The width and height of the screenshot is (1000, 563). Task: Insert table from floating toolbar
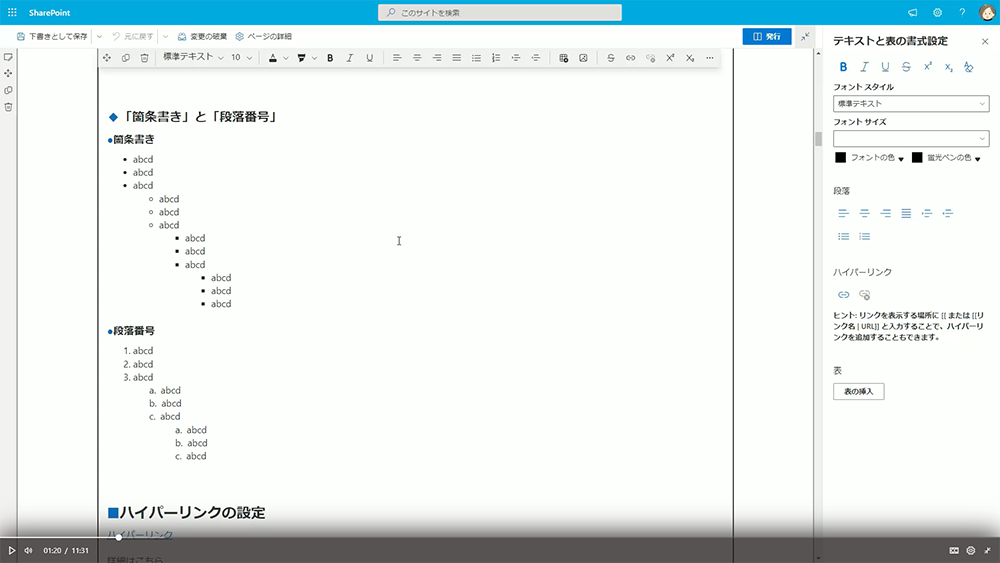563,58
